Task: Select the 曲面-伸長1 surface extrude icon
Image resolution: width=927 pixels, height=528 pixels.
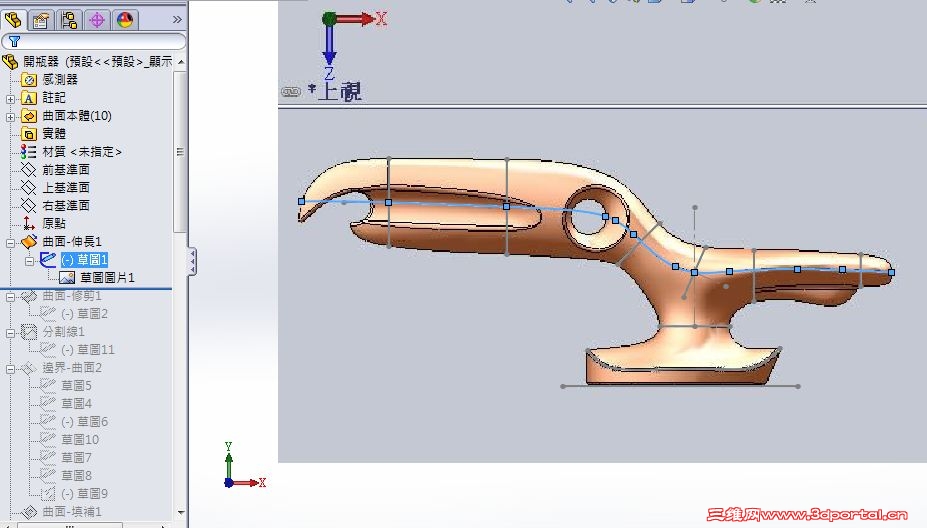Action: 28,241
